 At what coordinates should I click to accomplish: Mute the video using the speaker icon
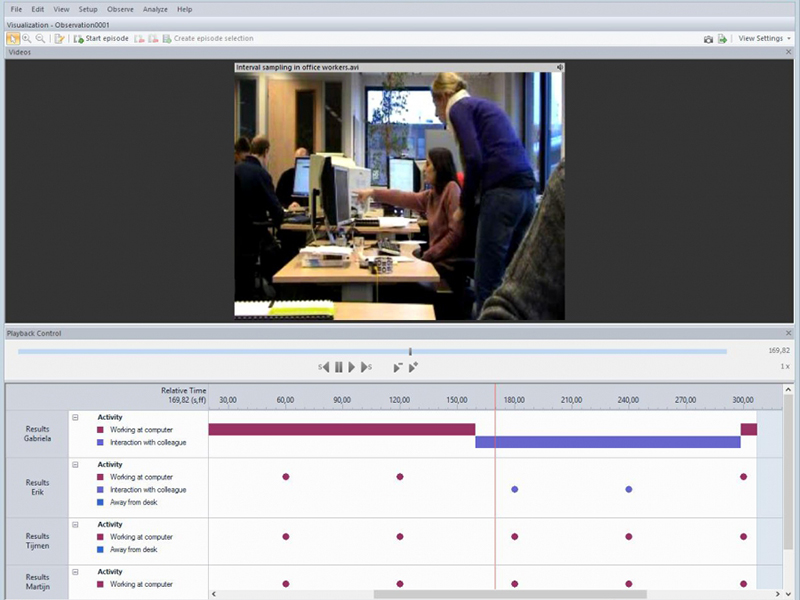559,68
